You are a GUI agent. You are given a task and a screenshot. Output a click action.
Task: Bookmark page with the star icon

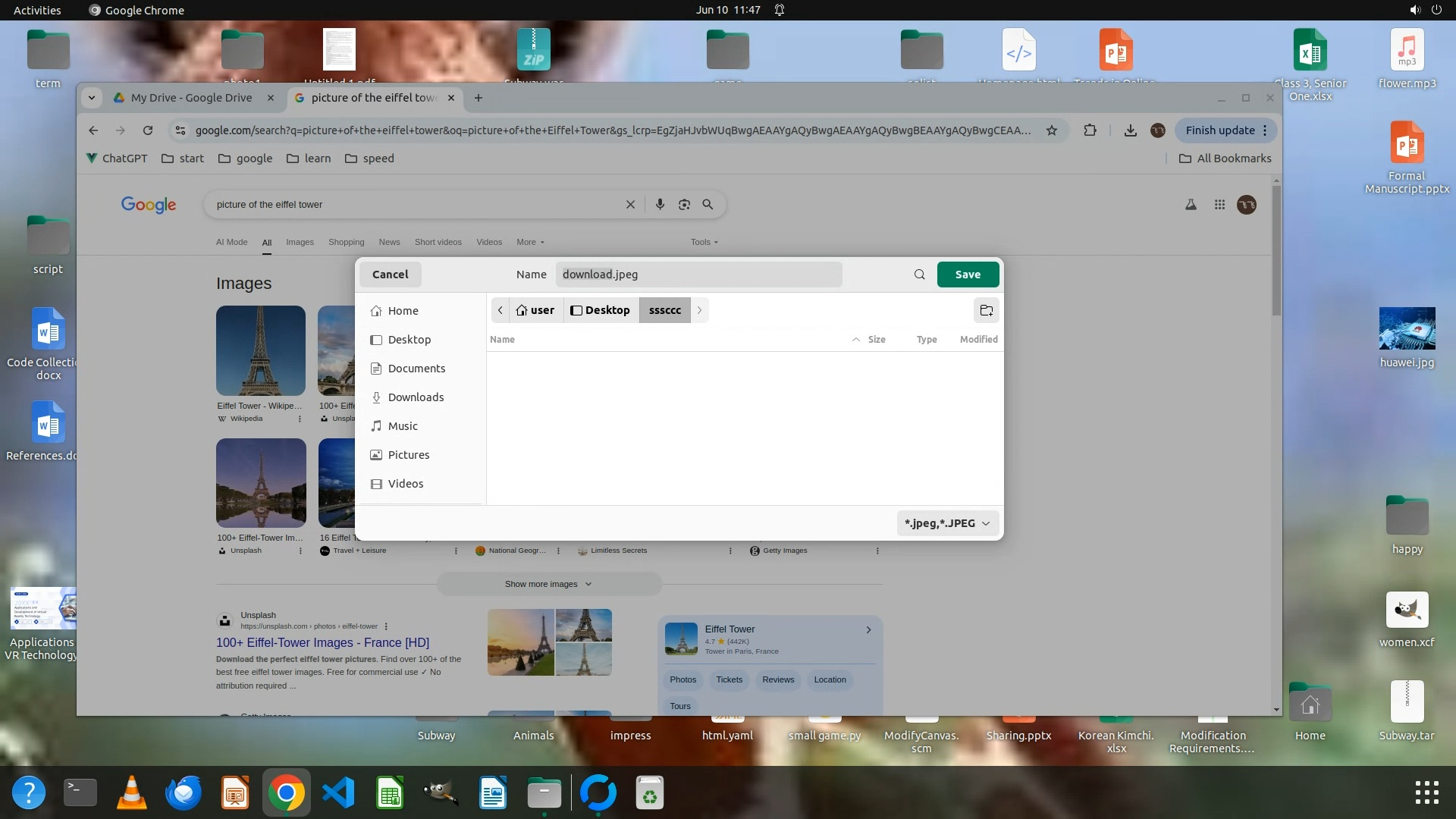tap(1051, 130)
